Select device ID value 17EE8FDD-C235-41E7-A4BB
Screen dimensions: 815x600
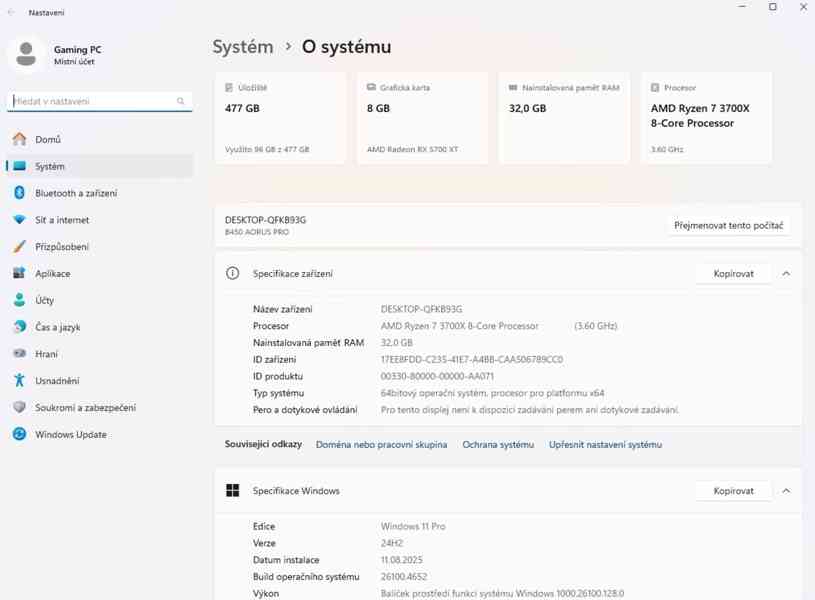point(472,359)
